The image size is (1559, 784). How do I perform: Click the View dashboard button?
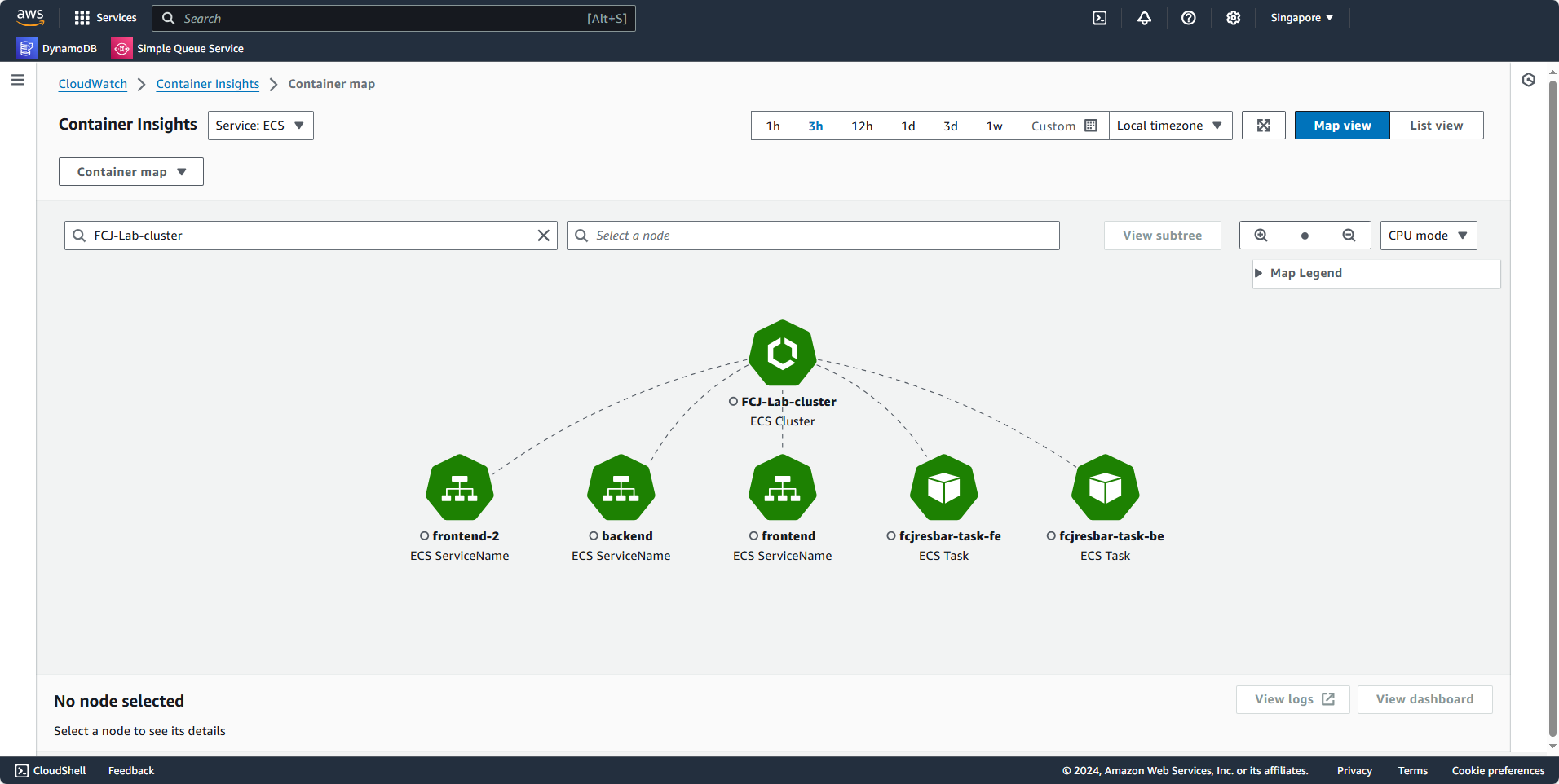click(x=1425, y=699)
